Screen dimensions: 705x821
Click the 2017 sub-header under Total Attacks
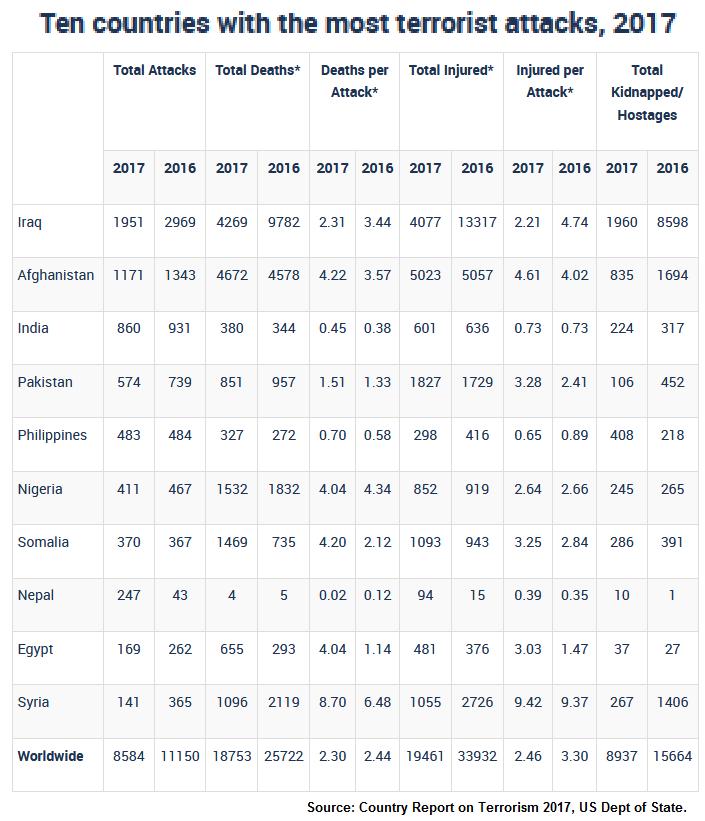(x=129, y=168)
